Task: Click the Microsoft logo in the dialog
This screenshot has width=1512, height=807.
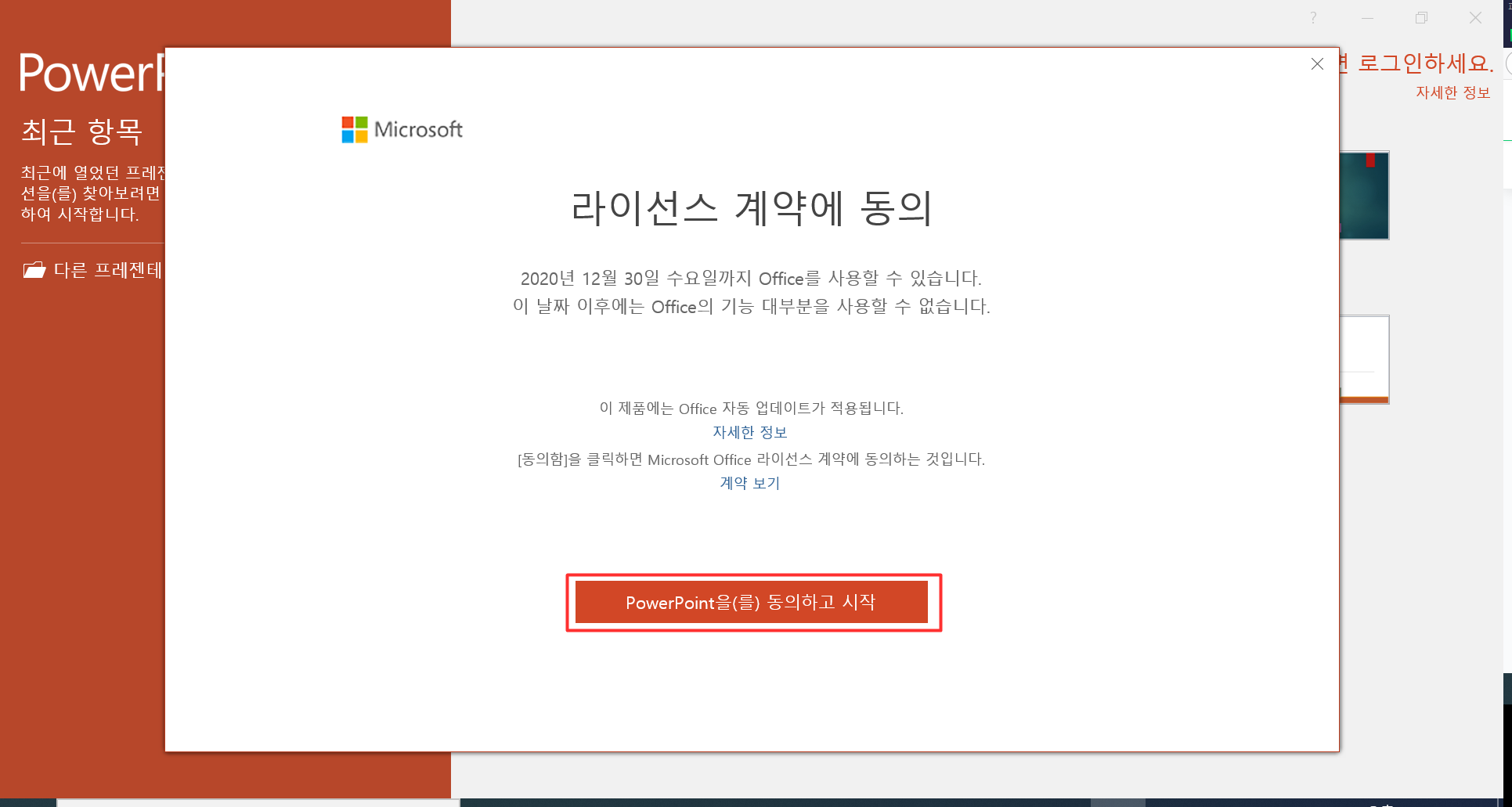Action: 402,129
